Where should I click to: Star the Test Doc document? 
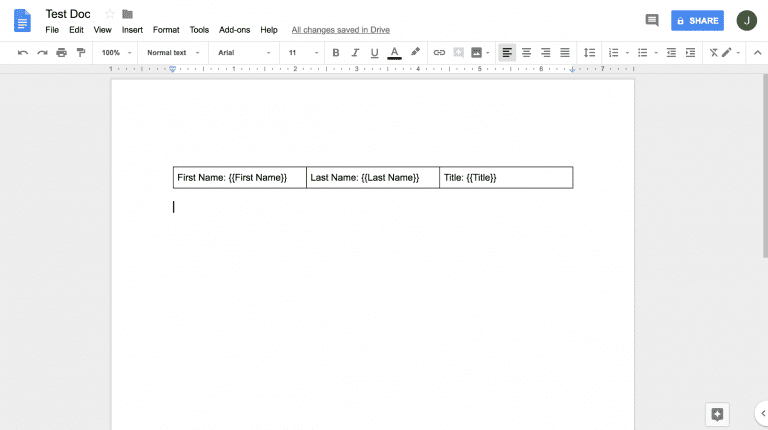[109, 14]
